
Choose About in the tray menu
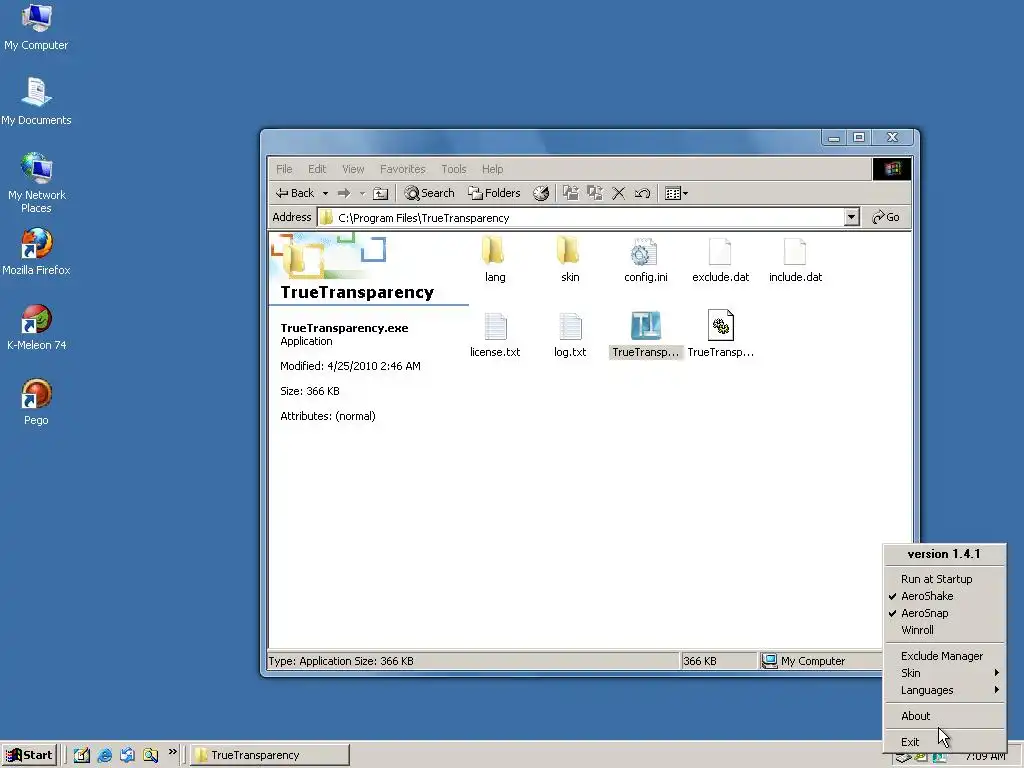click(944, 716)
